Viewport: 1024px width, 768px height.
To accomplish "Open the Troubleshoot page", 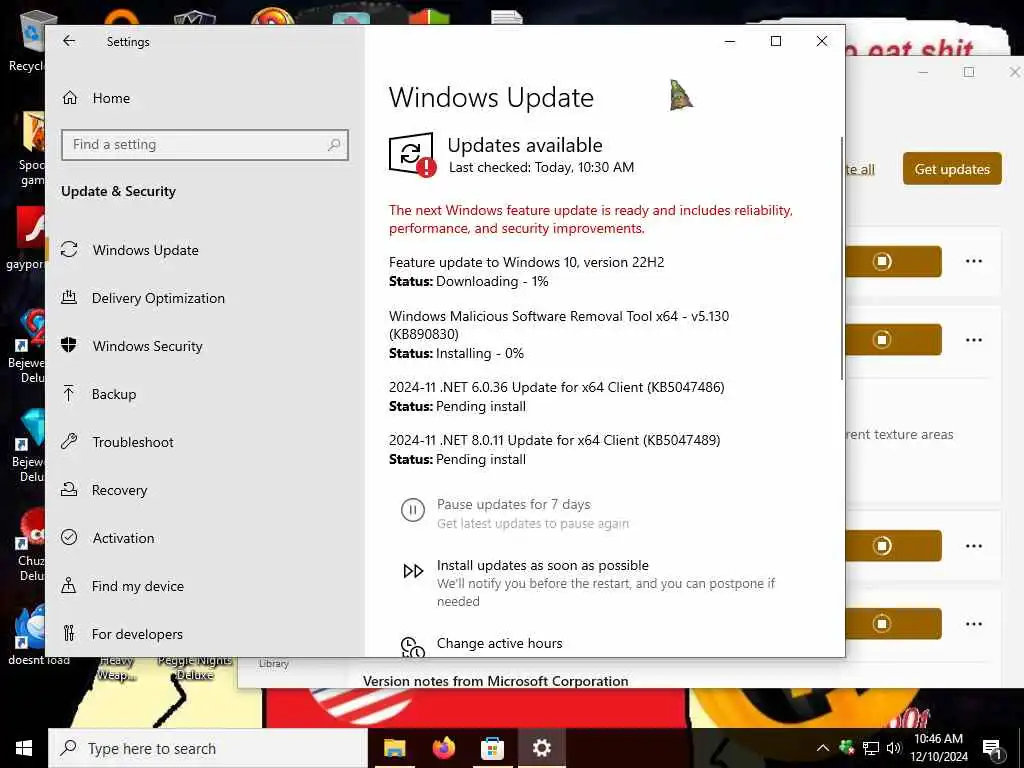I will point(133,442).
